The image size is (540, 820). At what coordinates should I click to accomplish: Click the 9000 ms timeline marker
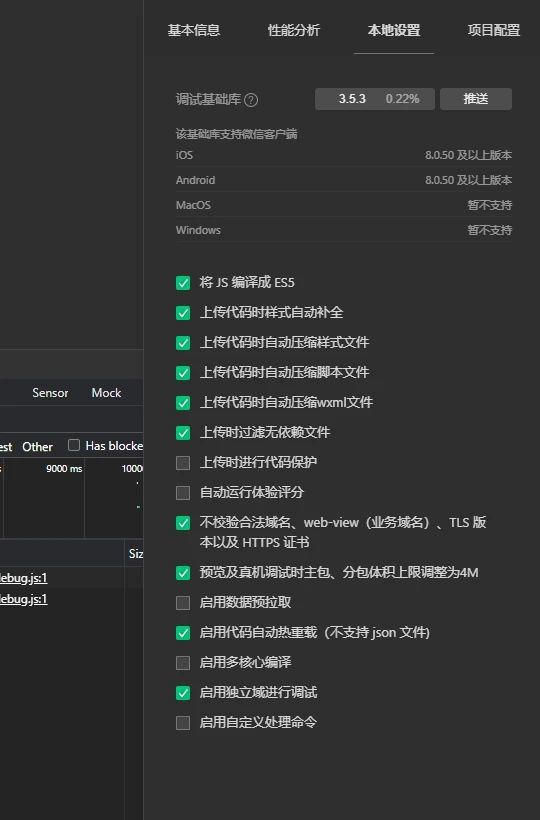[x=64, y=469]
